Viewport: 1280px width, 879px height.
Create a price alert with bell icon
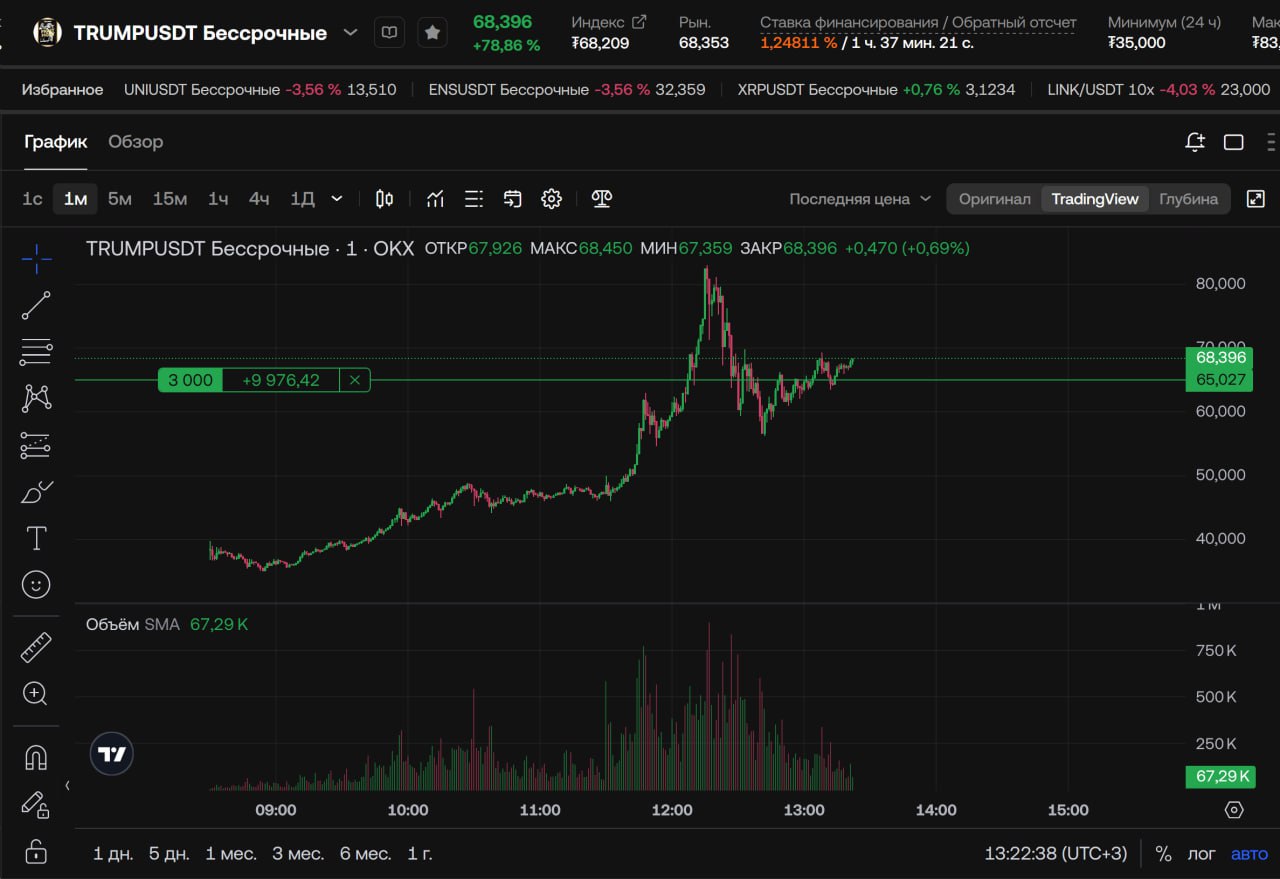point(1195,142)
